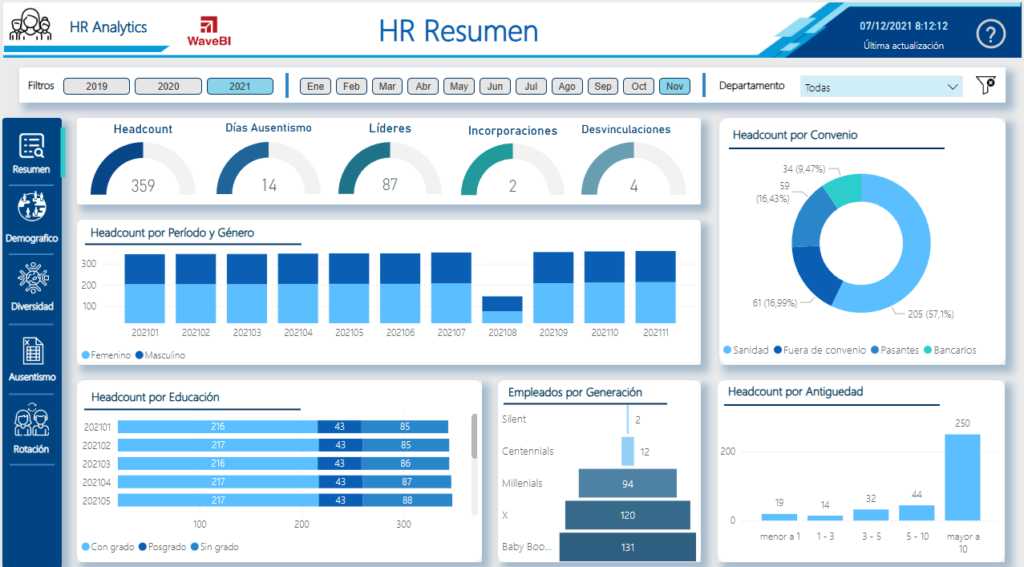The image size is (1024, 567).
Task: Click the X generation bar 120
Action: (x=628, y=515)
